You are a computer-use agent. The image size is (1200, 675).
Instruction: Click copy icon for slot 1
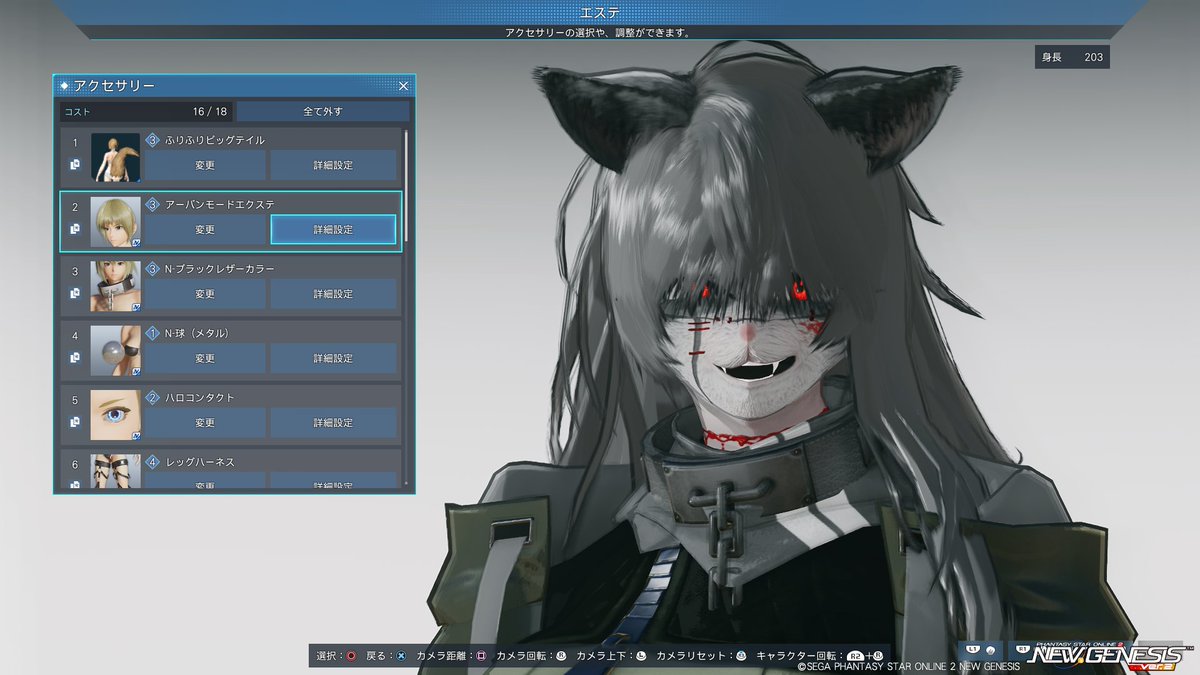75,164
